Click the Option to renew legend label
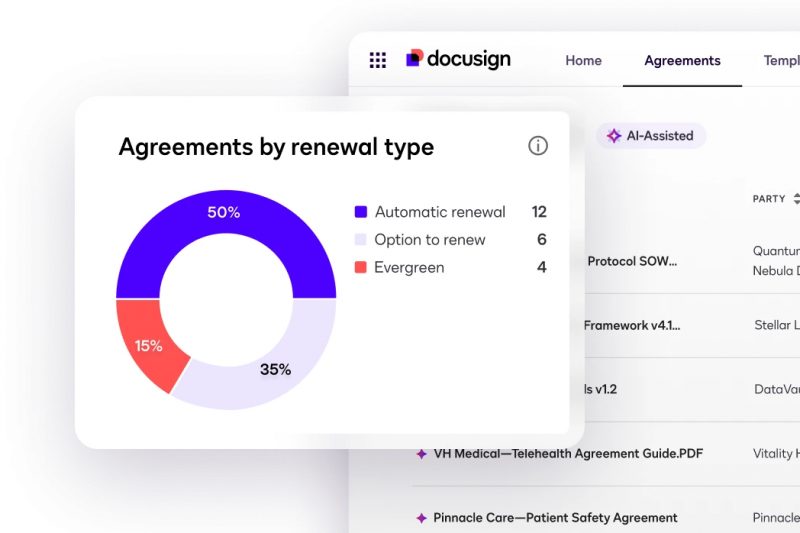Image resolution: width=800 pixels, height=533 pixels. 430,240
